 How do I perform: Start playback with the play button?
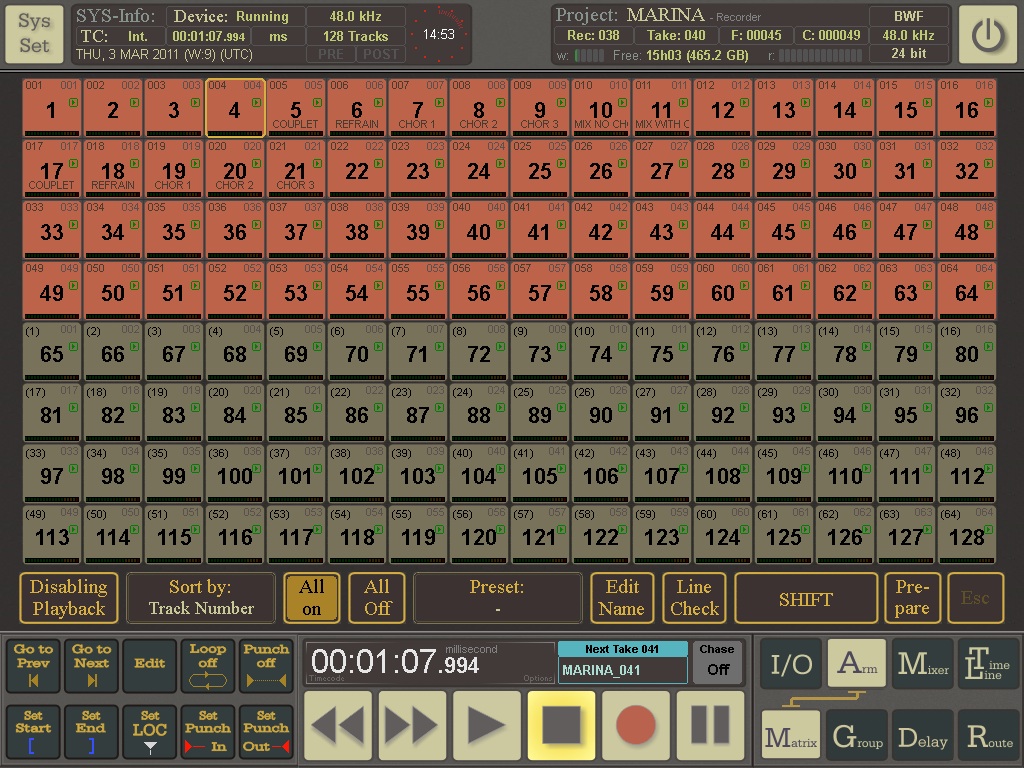(487, 725)
